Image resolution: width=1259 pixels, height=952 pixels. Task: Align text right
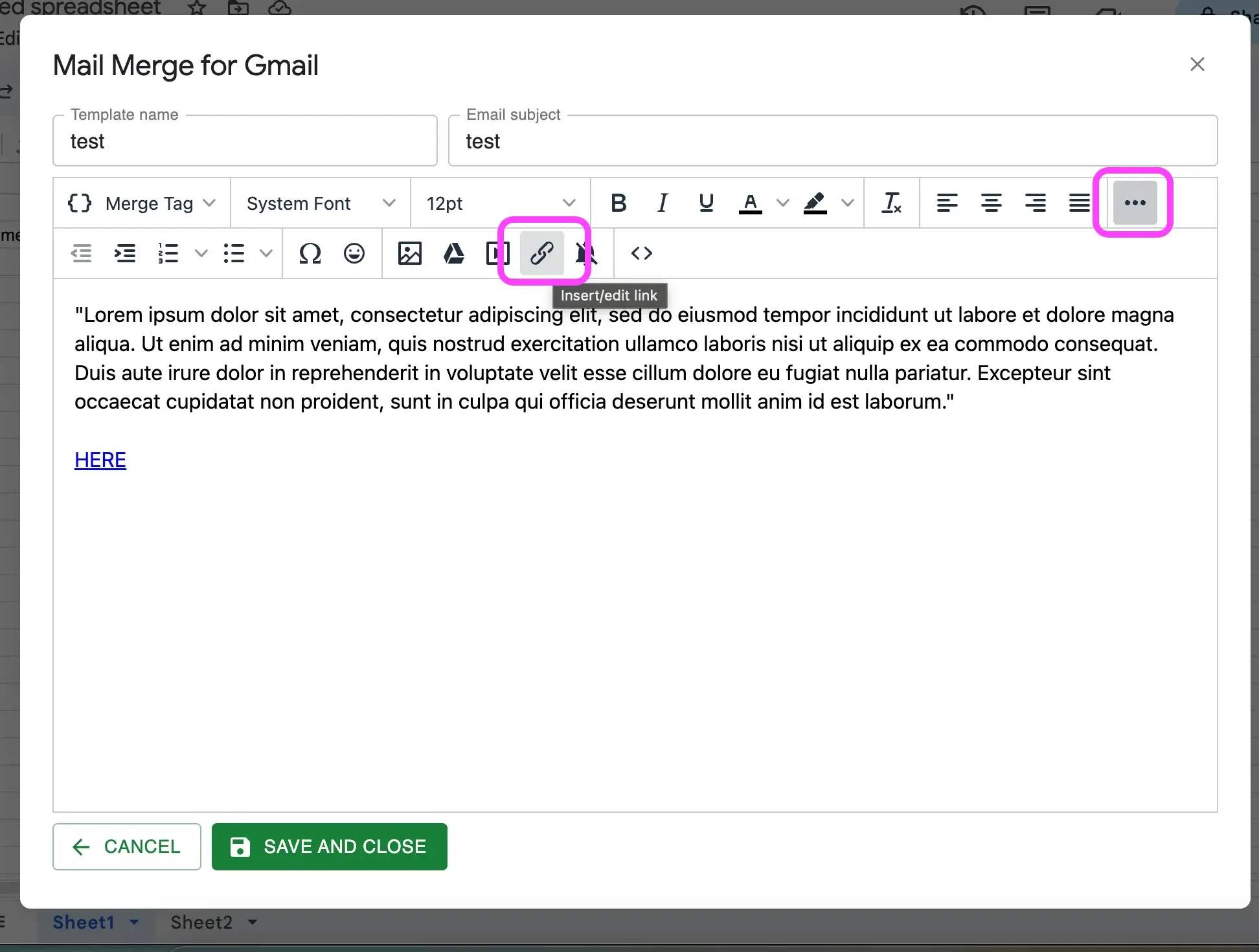(1035, 203)
